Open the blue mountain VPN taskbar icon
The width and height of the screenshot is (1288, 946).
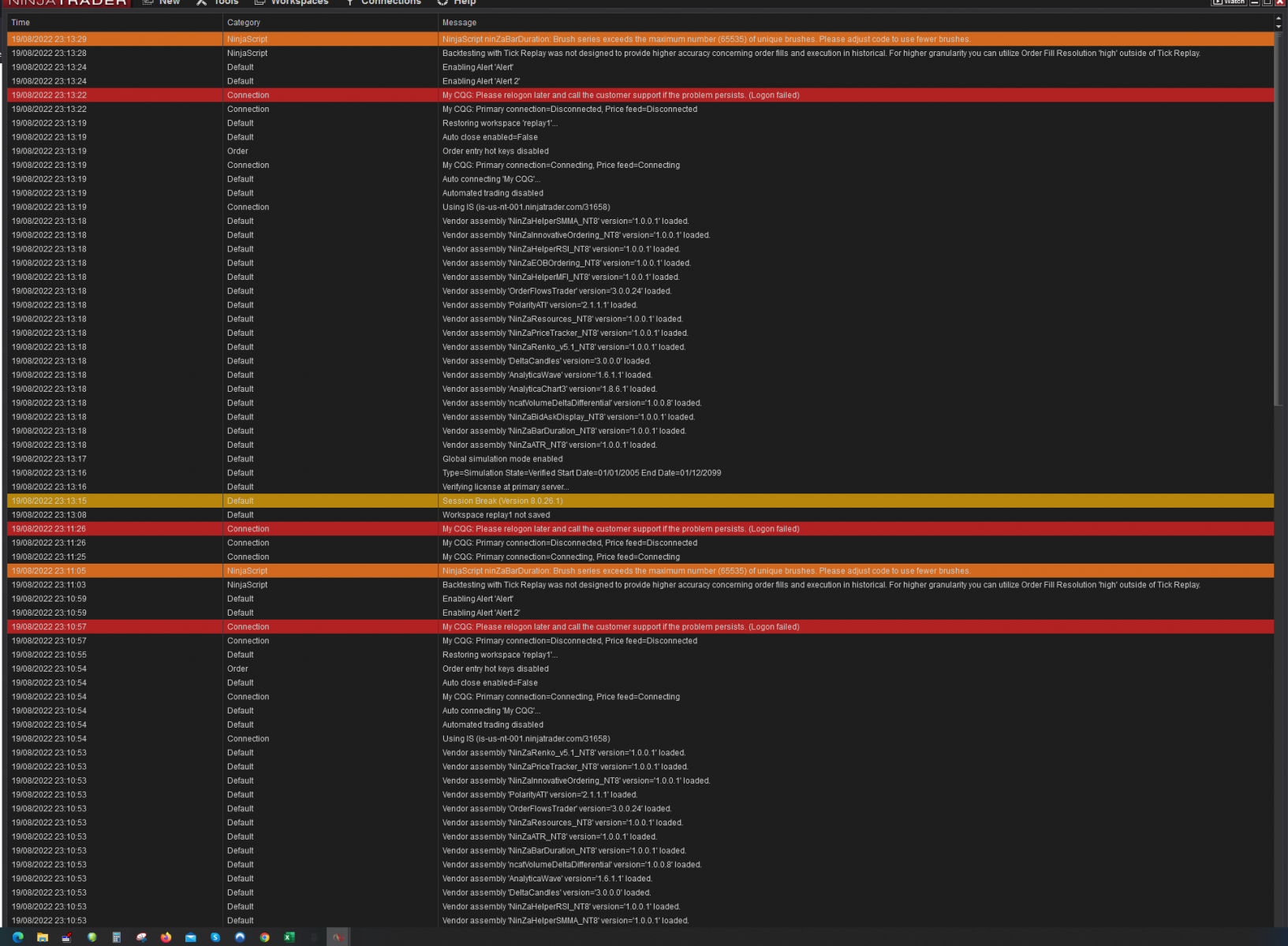click(x=240, y=937)
